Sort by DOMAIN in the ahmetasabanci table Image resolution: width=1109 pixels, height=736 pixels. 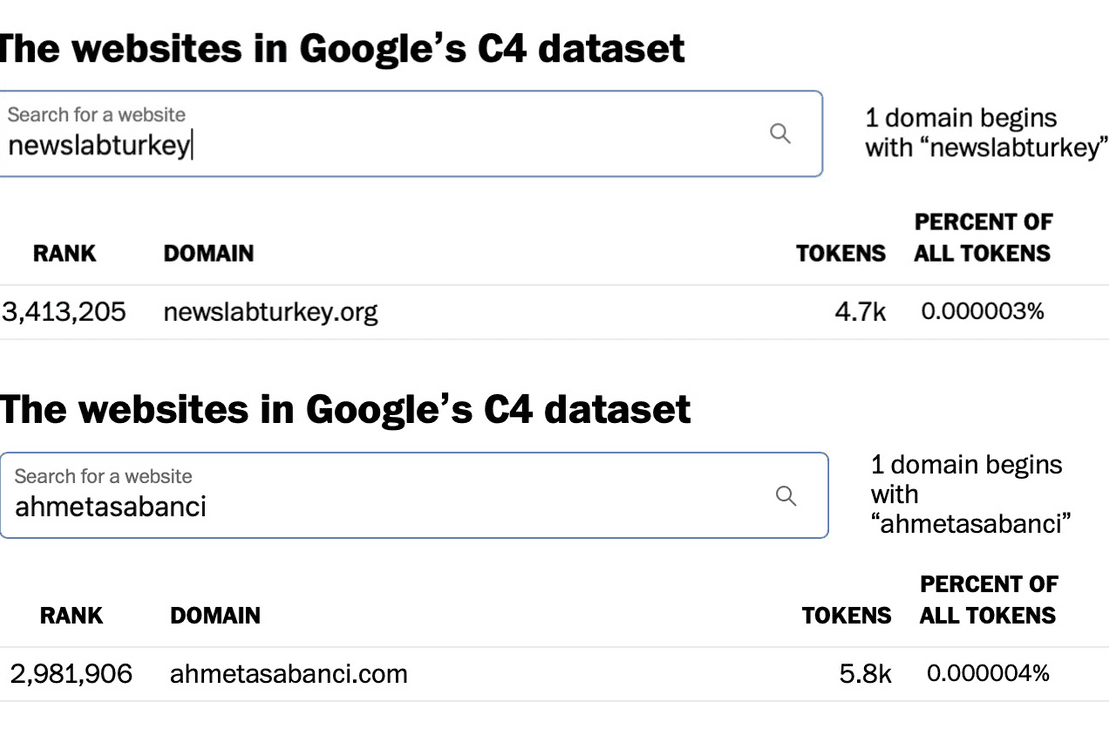click(215, 615)
